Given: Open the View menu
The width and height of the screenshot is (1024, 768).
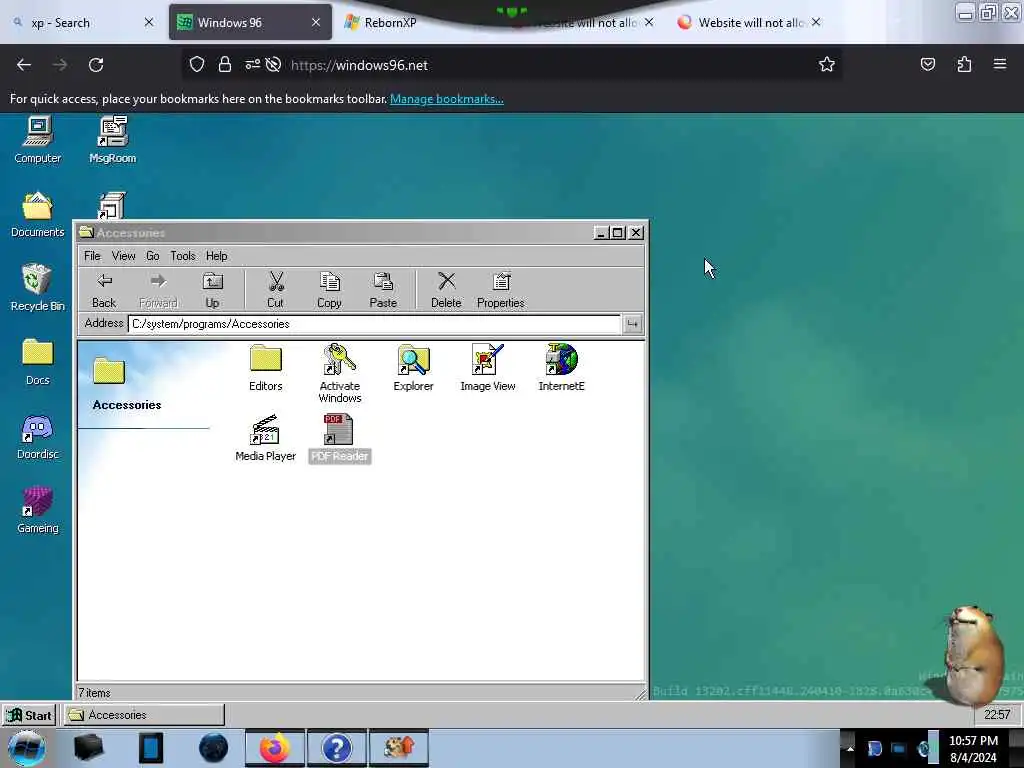Looking at the screenshot, I should point(123,256).
